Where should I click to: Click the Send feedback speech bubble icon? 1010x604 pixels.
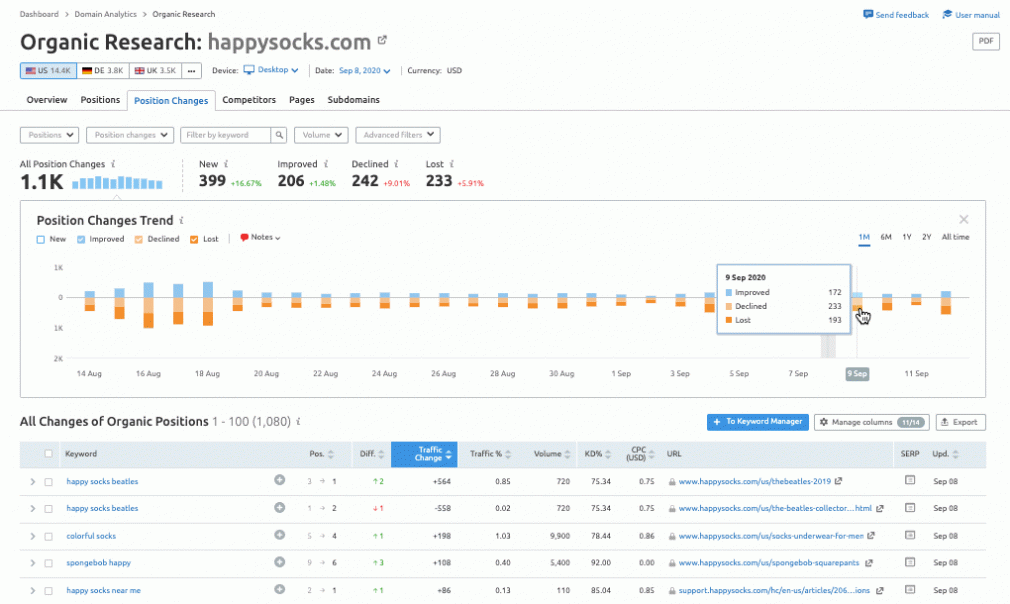(868, 14)
